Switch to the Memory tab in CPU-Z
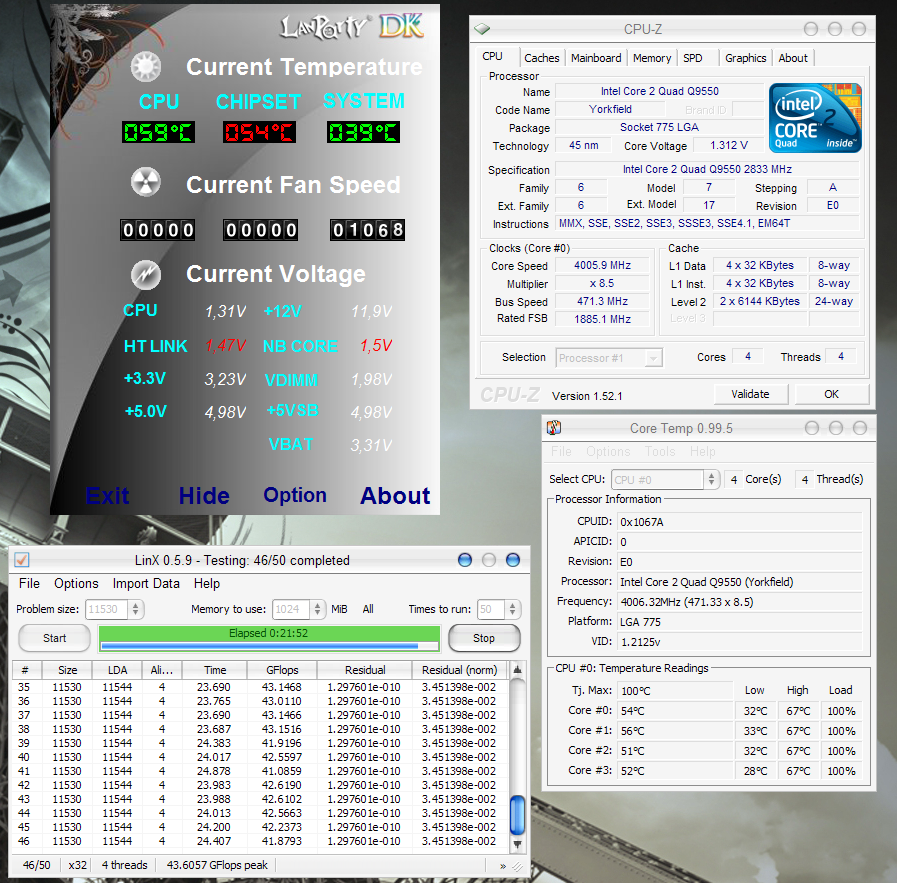 coord(652,58)
